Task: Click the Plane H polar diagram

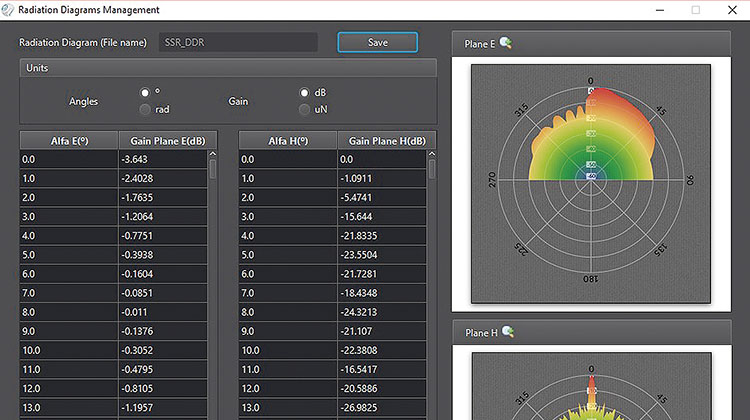Action: pos(592,387)
